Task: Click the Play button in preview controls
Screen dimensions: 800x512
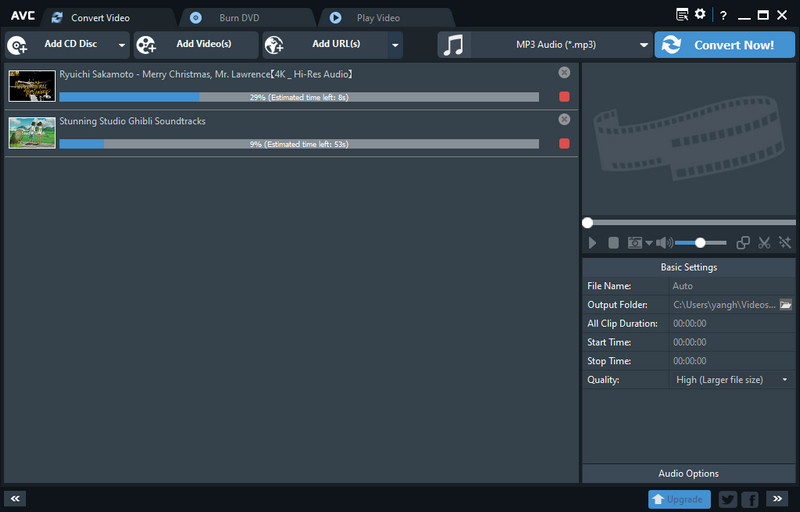Action: (x=592, y=243)
